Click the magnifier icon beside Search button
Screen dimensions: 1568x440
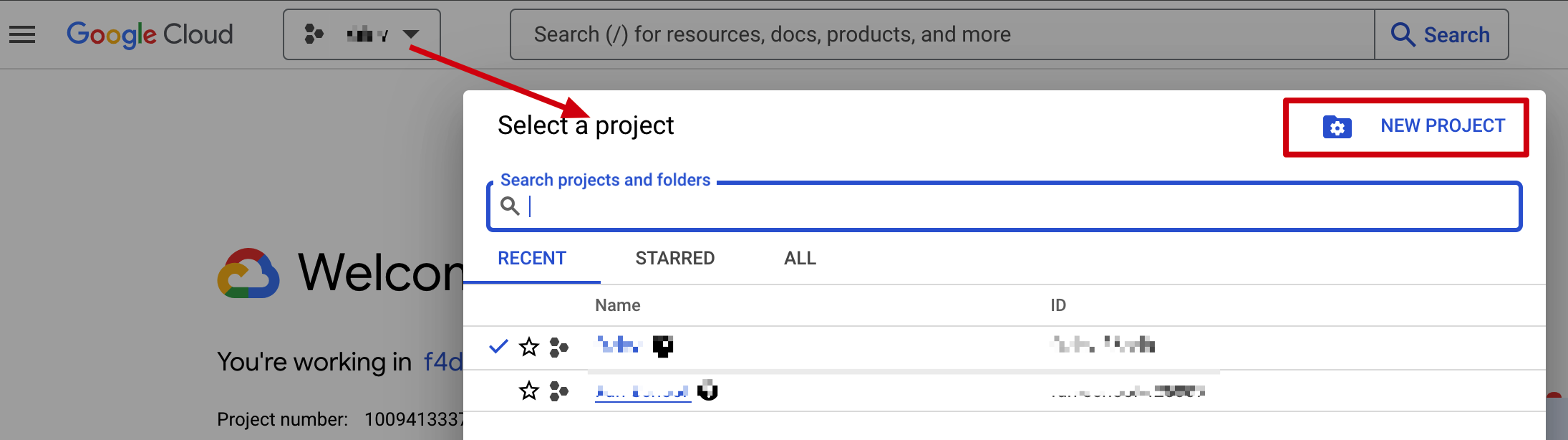pos(1402,34)
